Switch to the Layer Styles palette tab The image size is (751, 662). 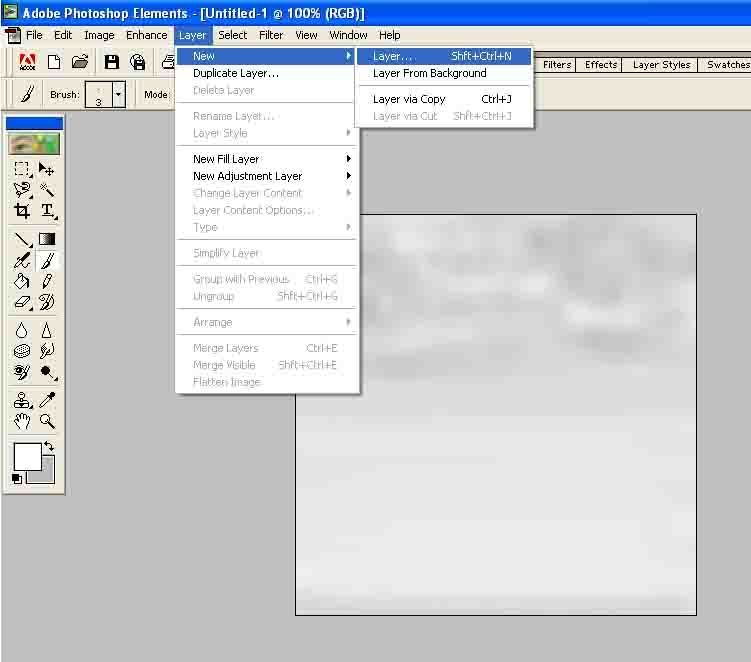click(x=661, y=65)
